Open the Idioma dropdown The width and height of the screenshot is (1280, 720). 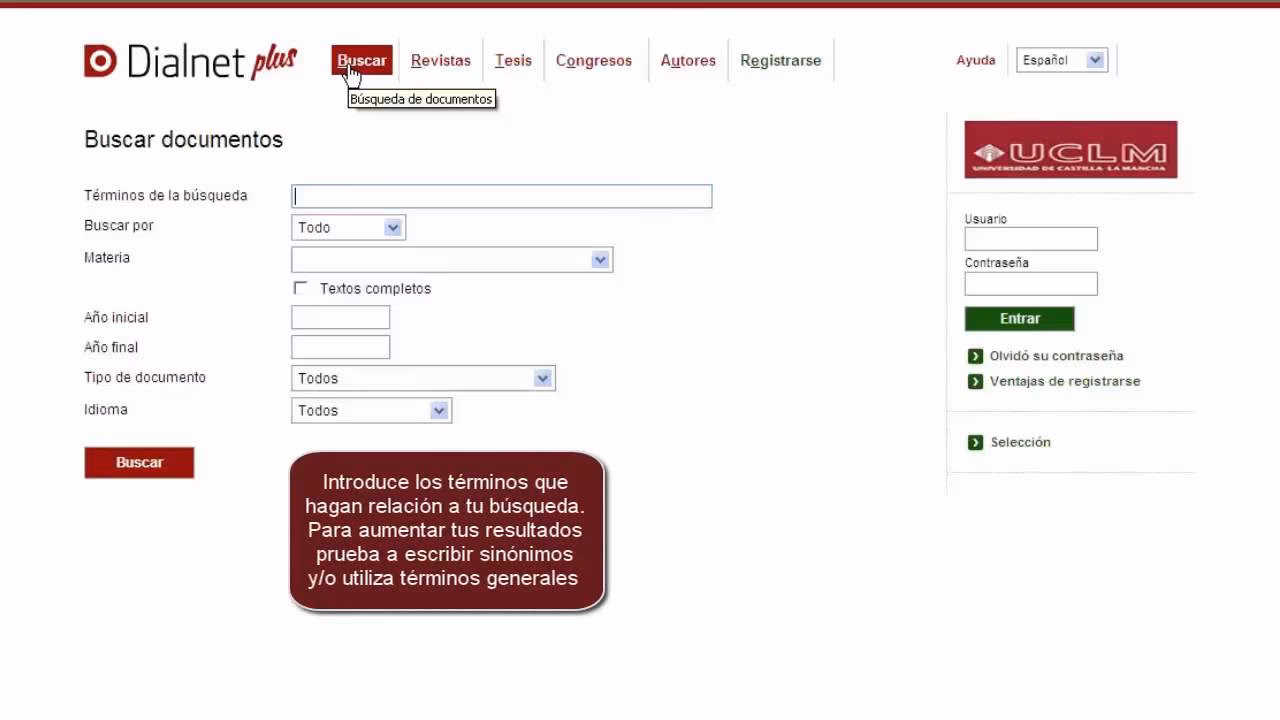coord(371,410)
